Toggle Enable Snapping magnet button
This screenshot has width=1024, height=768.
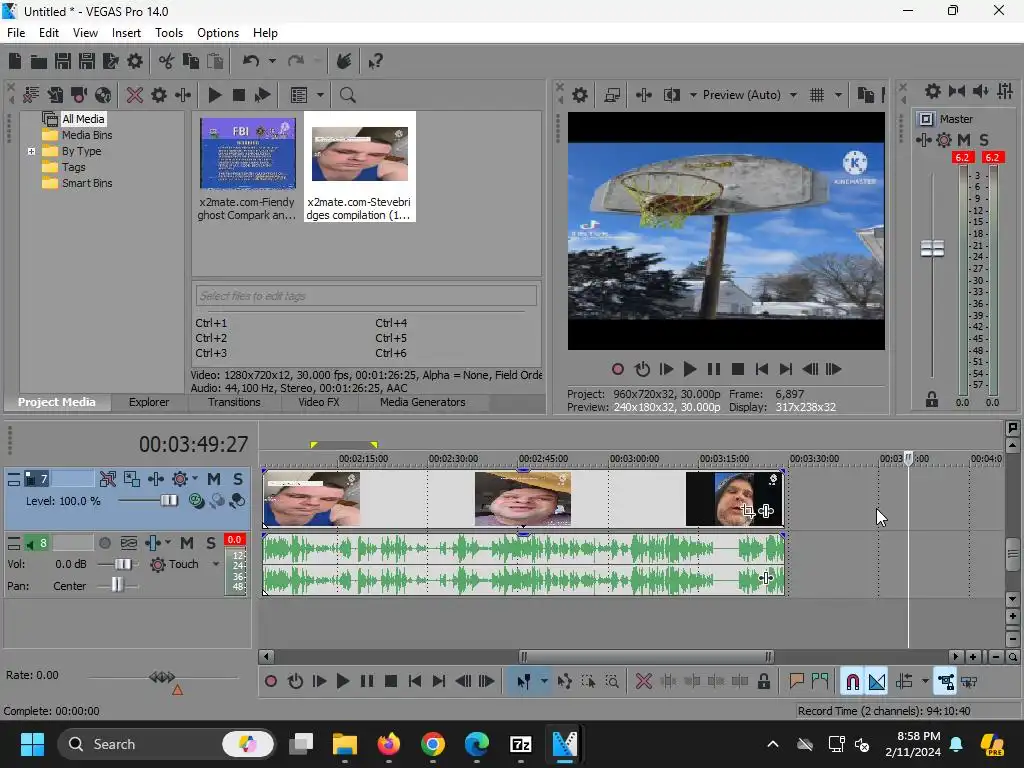pos(852,682)
